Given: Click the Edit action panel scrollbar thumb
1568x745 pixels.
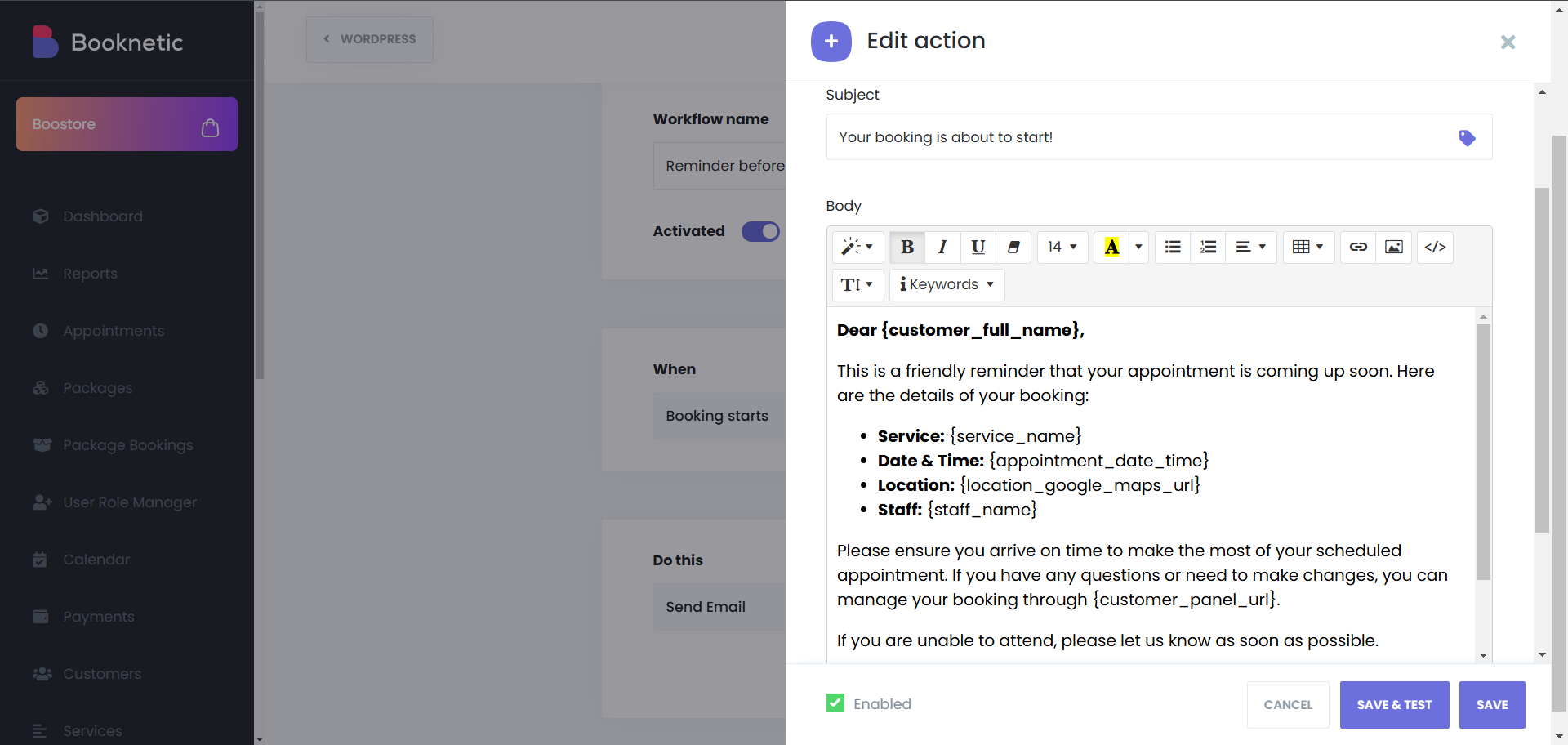Looking at the screenshot, I should [1542, 360].
